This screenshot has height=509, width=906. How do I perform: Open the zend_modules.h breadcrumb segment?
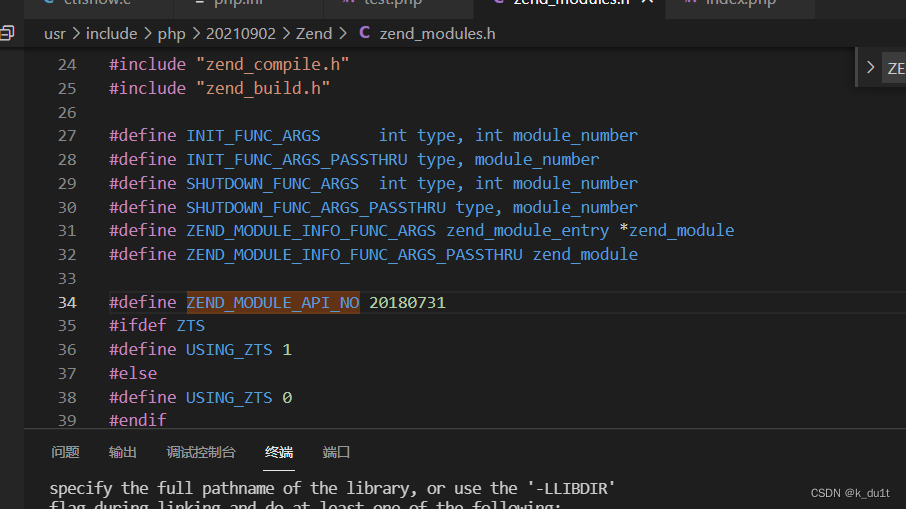437,34
